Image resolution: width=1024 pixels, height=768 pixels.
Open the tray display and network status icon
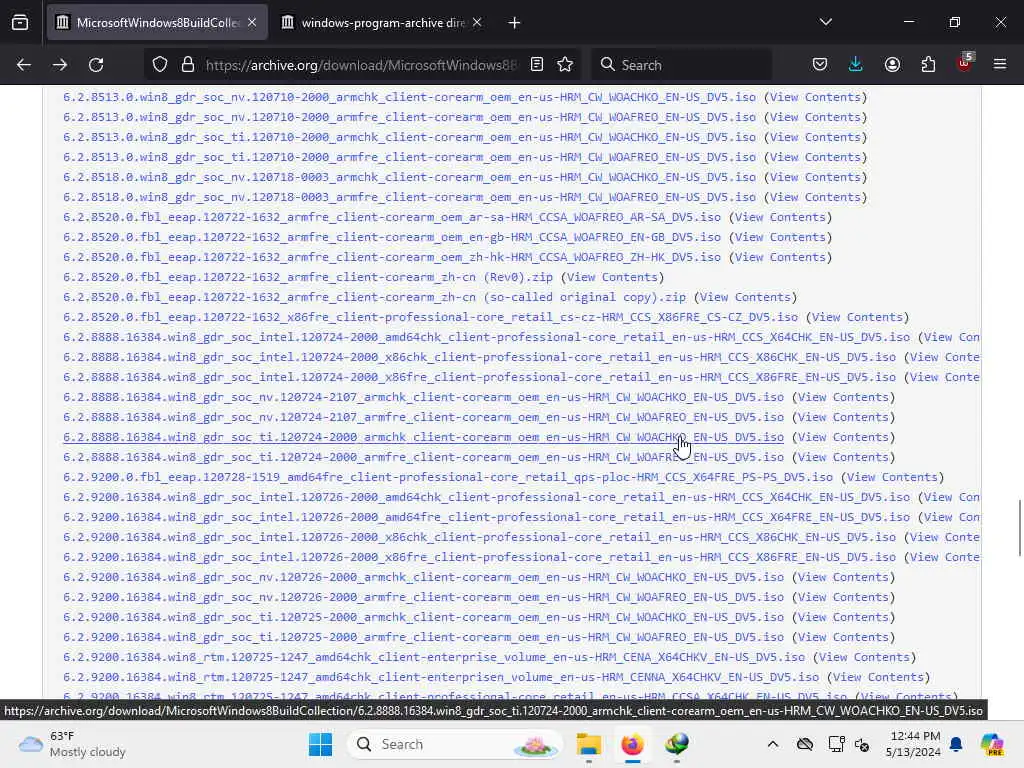(837, 744)
